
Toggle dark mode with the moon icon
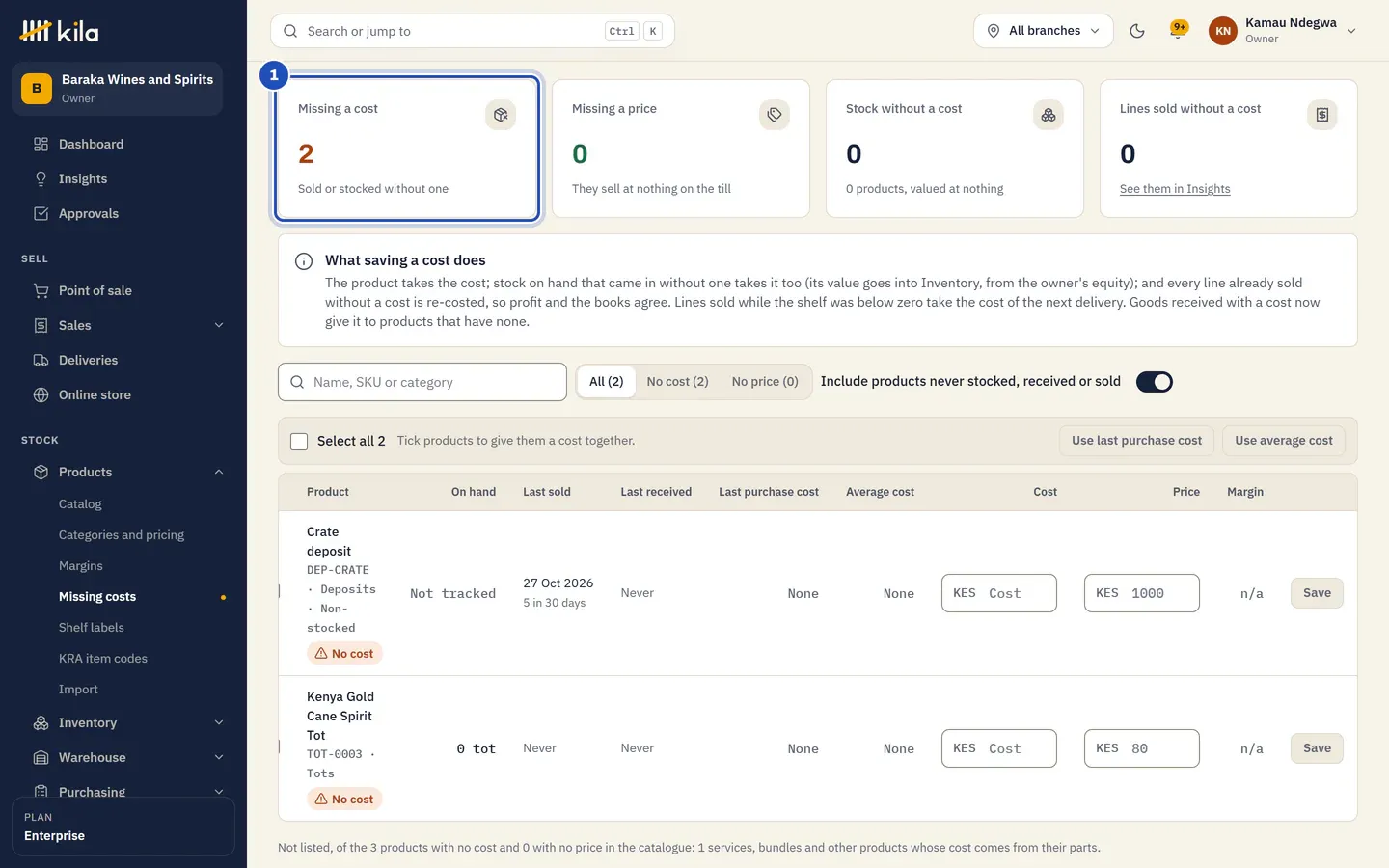click(x=1137, y=31)
